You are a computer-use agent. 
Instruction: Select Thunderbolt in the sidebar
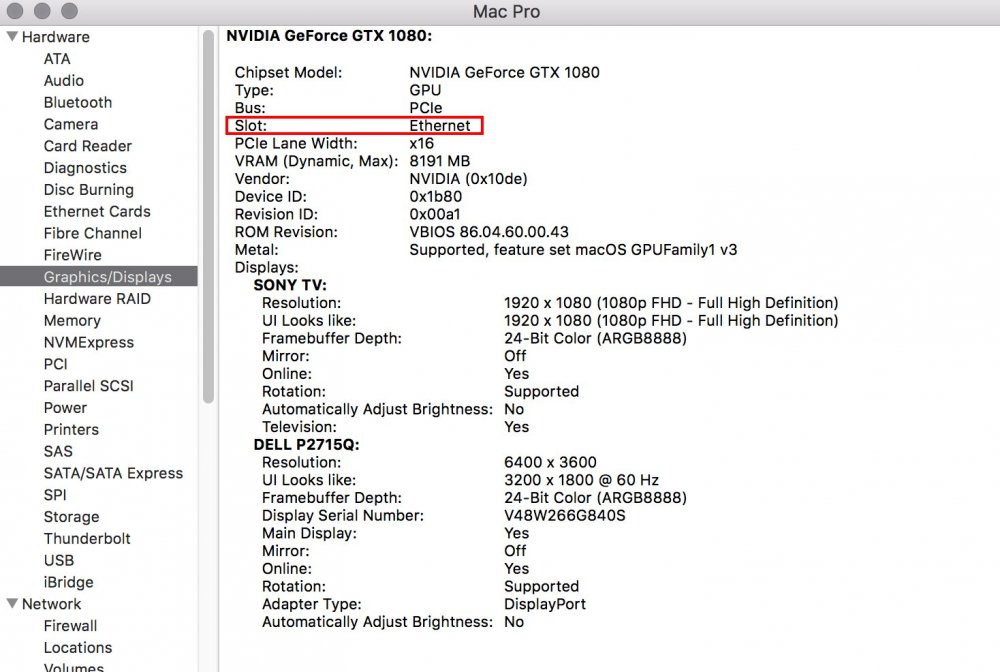point(87,538)
